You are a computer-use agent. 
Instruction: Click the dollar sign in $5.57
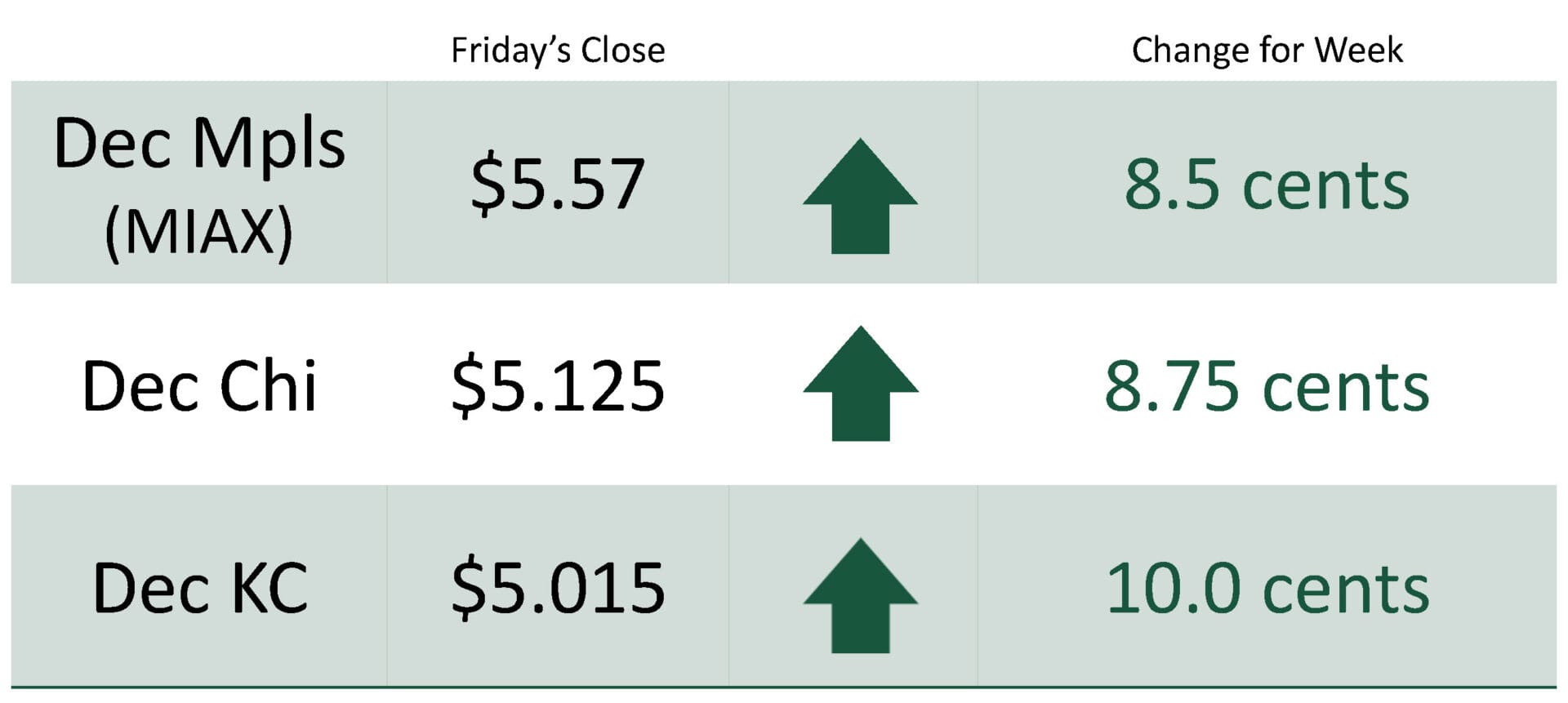(x=486, y=185)
